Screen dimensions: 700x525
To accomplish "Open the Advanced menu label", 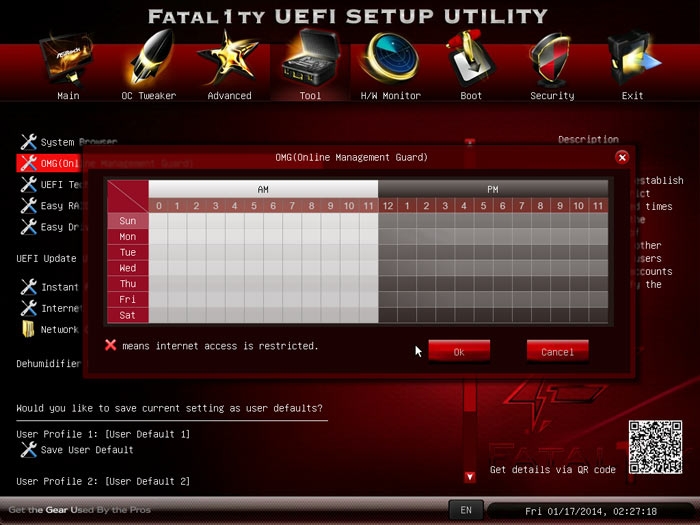I will point(229,96).
